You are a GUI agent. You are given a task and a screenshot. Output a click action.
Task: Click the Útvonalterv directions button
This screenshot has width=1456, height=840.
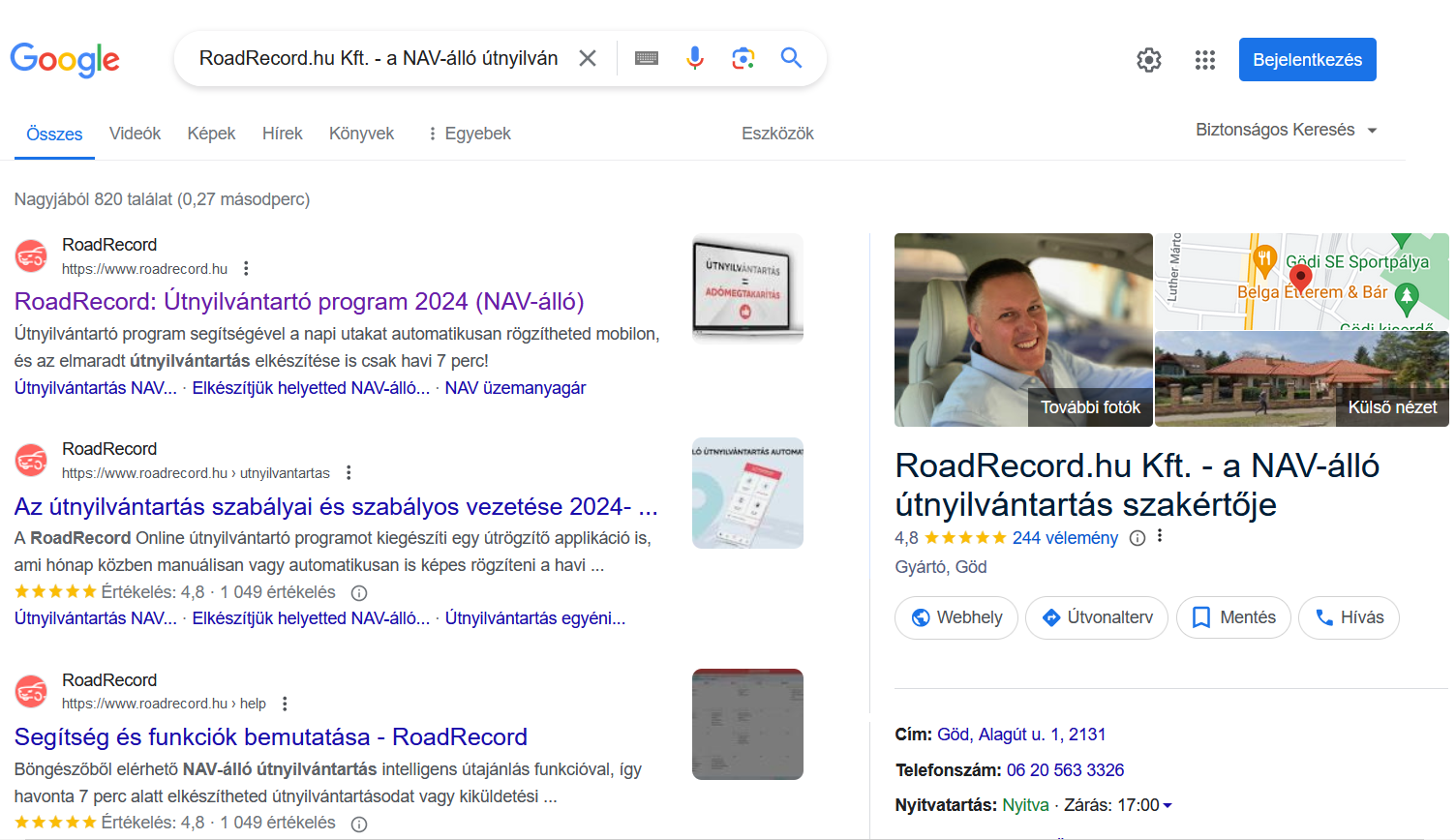[x=1097, y=617]
